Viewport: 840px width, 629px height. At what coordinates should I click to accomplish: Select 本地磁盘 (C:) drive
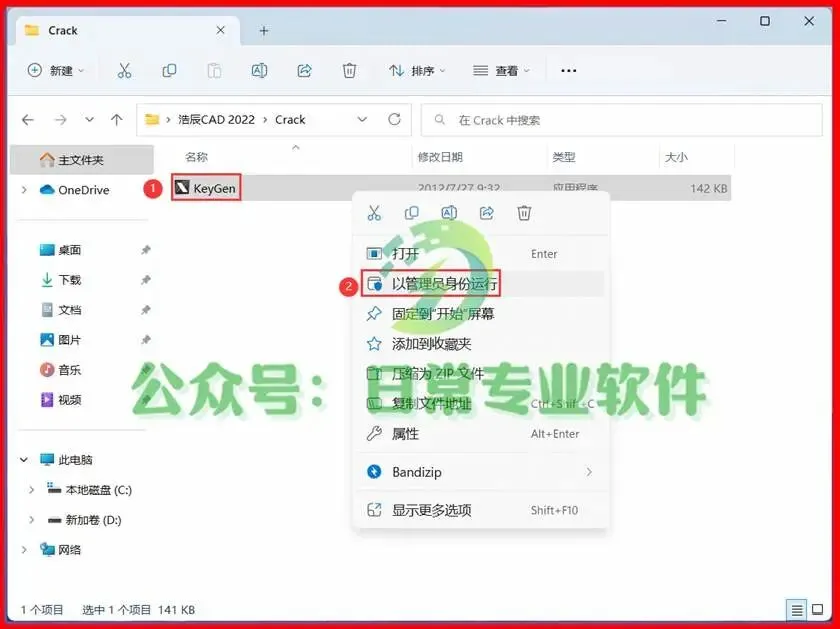89,490
